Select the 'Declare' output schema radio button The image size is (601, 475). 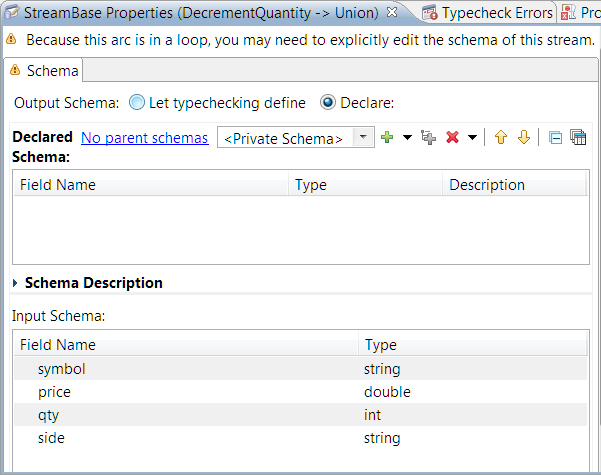327,102
